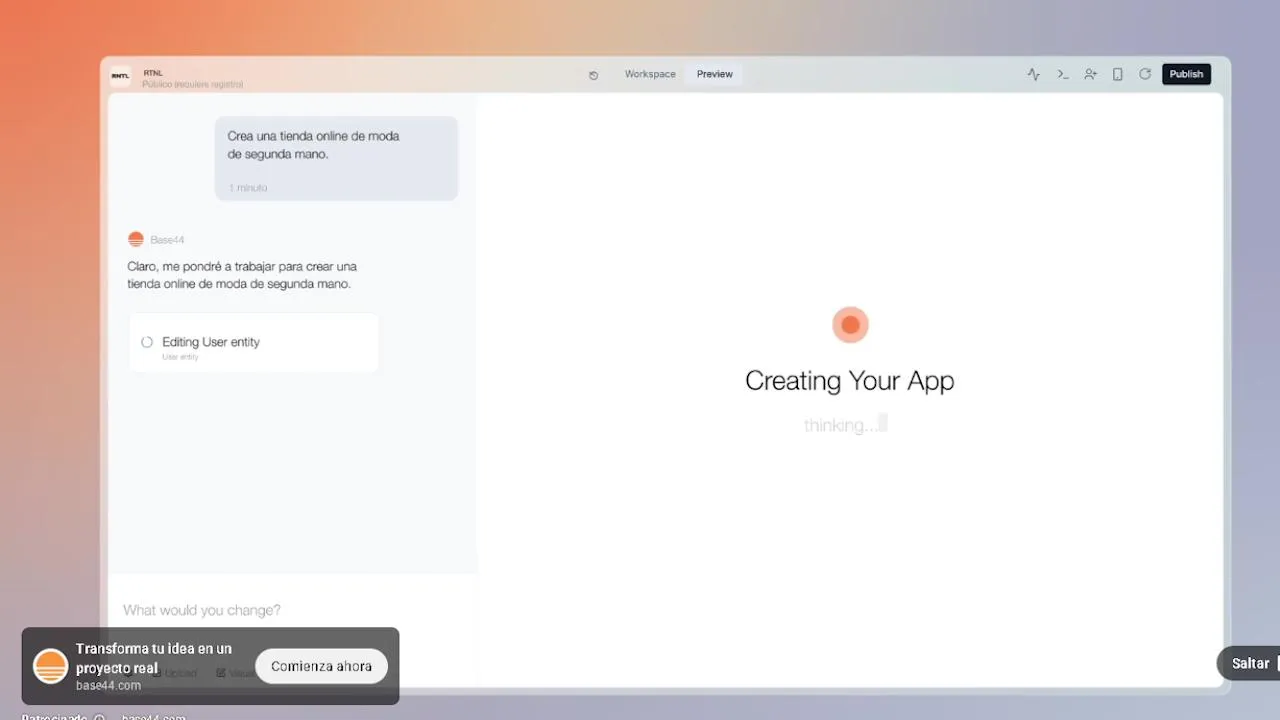Open the activity pulse icon
This screenshot has width=1280, height=720.
[x=1034, y=74]
